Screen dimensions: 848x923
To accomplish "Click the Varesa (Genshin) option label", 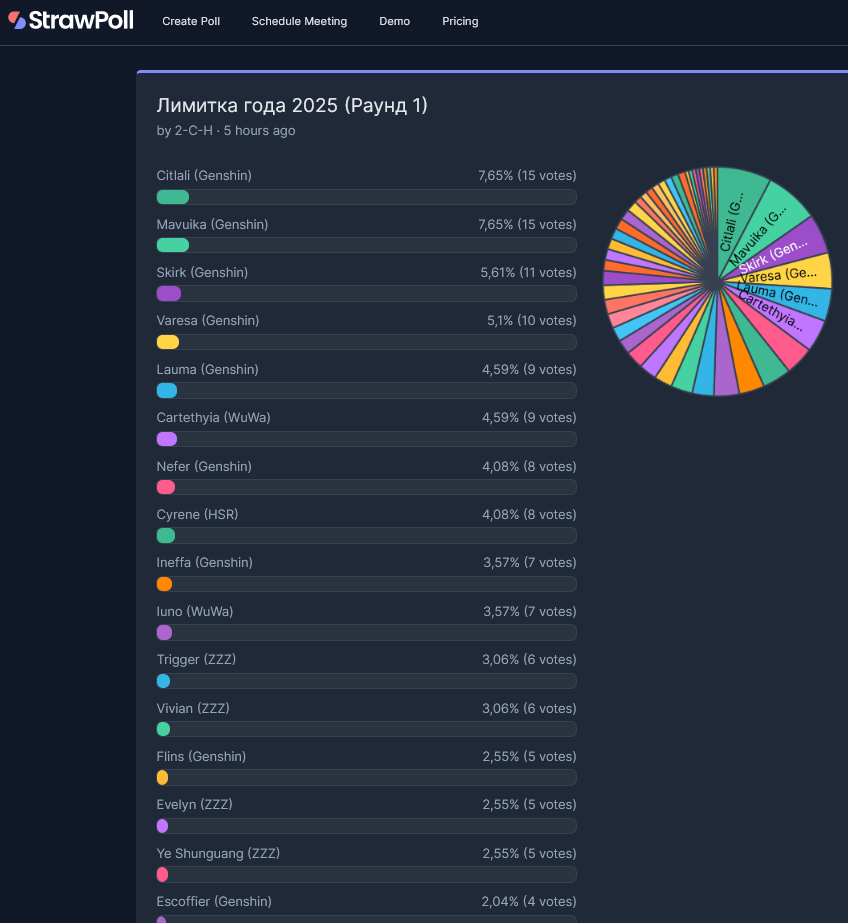I will [x=208, y=321].
